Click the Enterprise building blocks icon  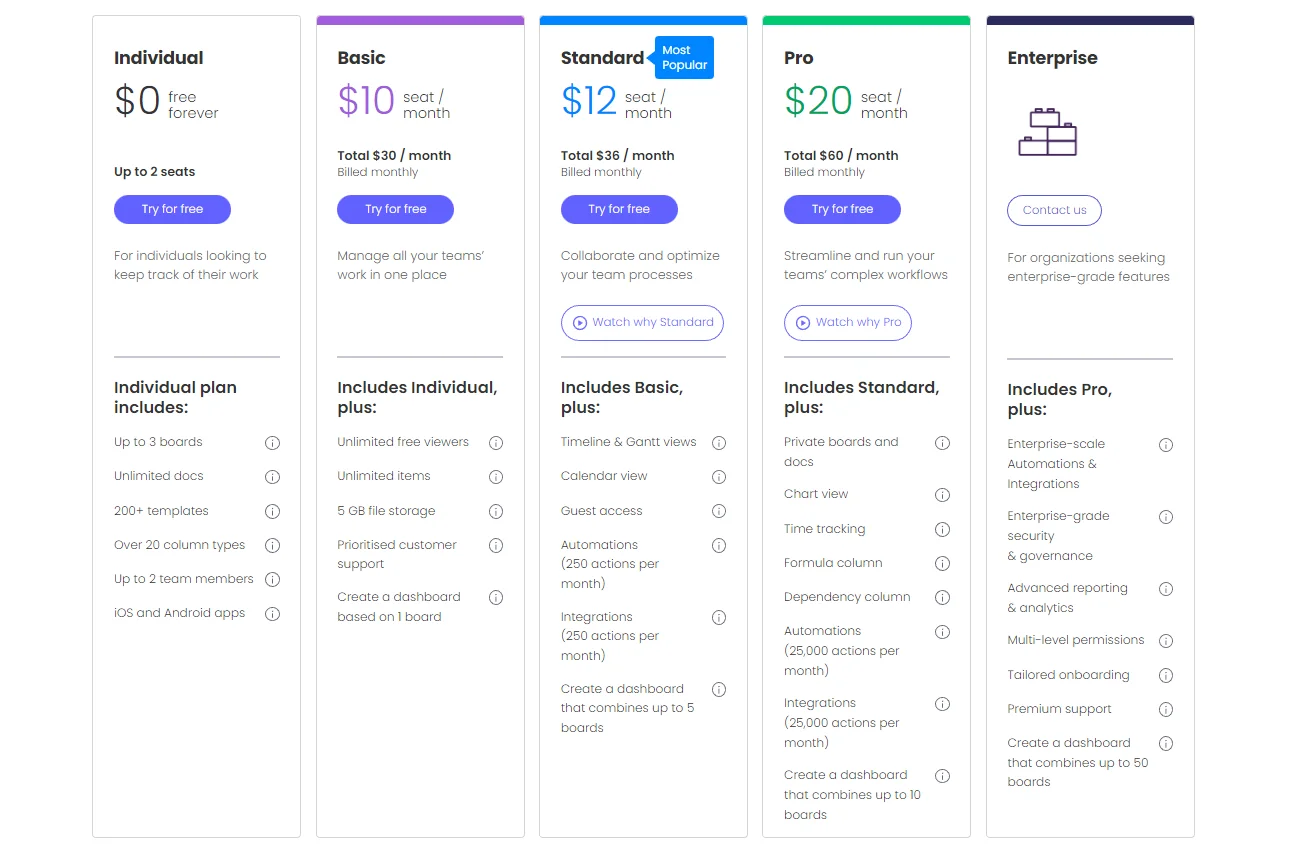click(x=1047, y=132)
